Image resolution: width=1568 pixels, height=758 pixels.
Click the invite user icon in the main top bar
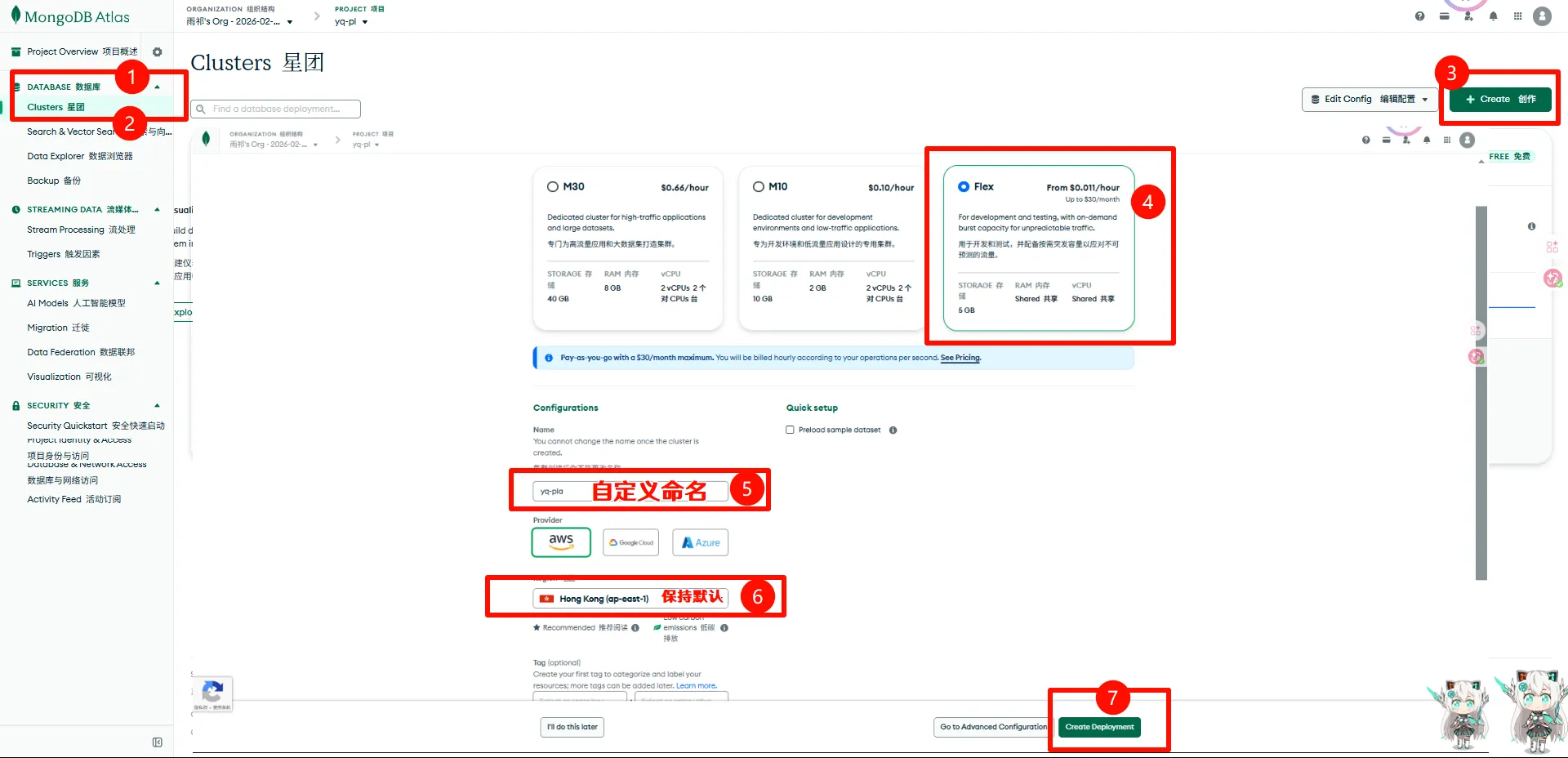(1468, 16)
